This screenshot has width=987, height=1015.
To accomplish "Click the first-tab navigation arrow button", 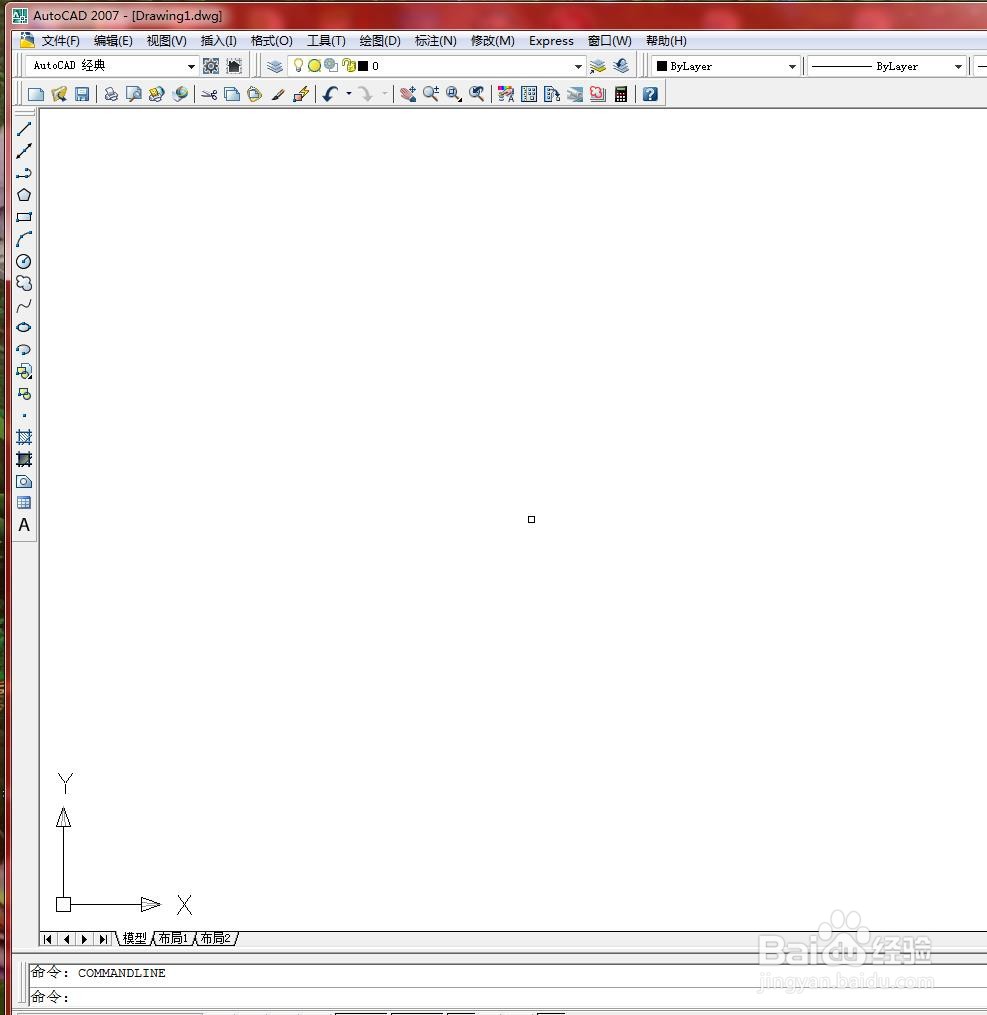I will coord(48,939).
